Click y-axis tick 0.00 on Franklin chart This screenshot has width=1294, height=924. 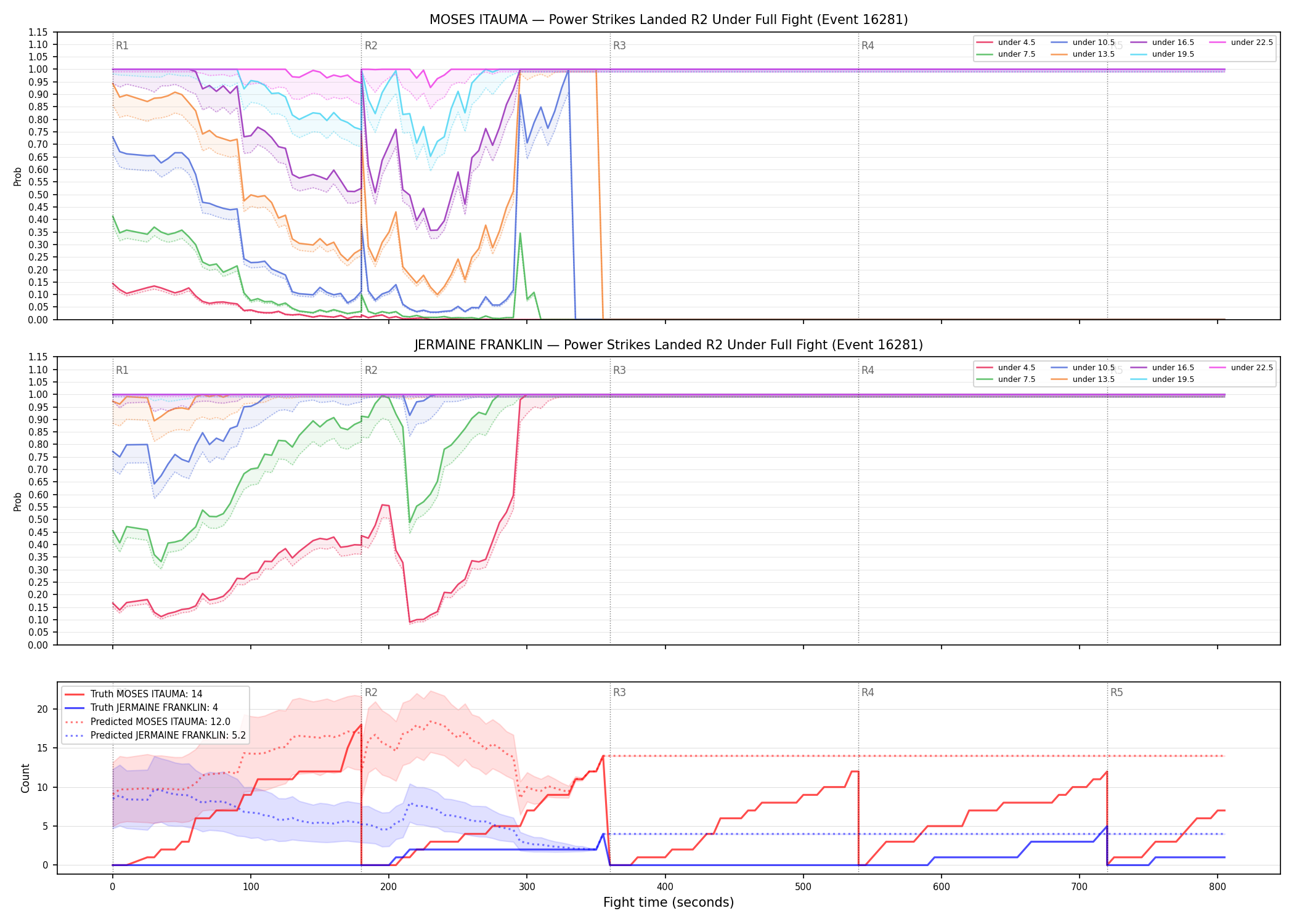coord(39,645)
